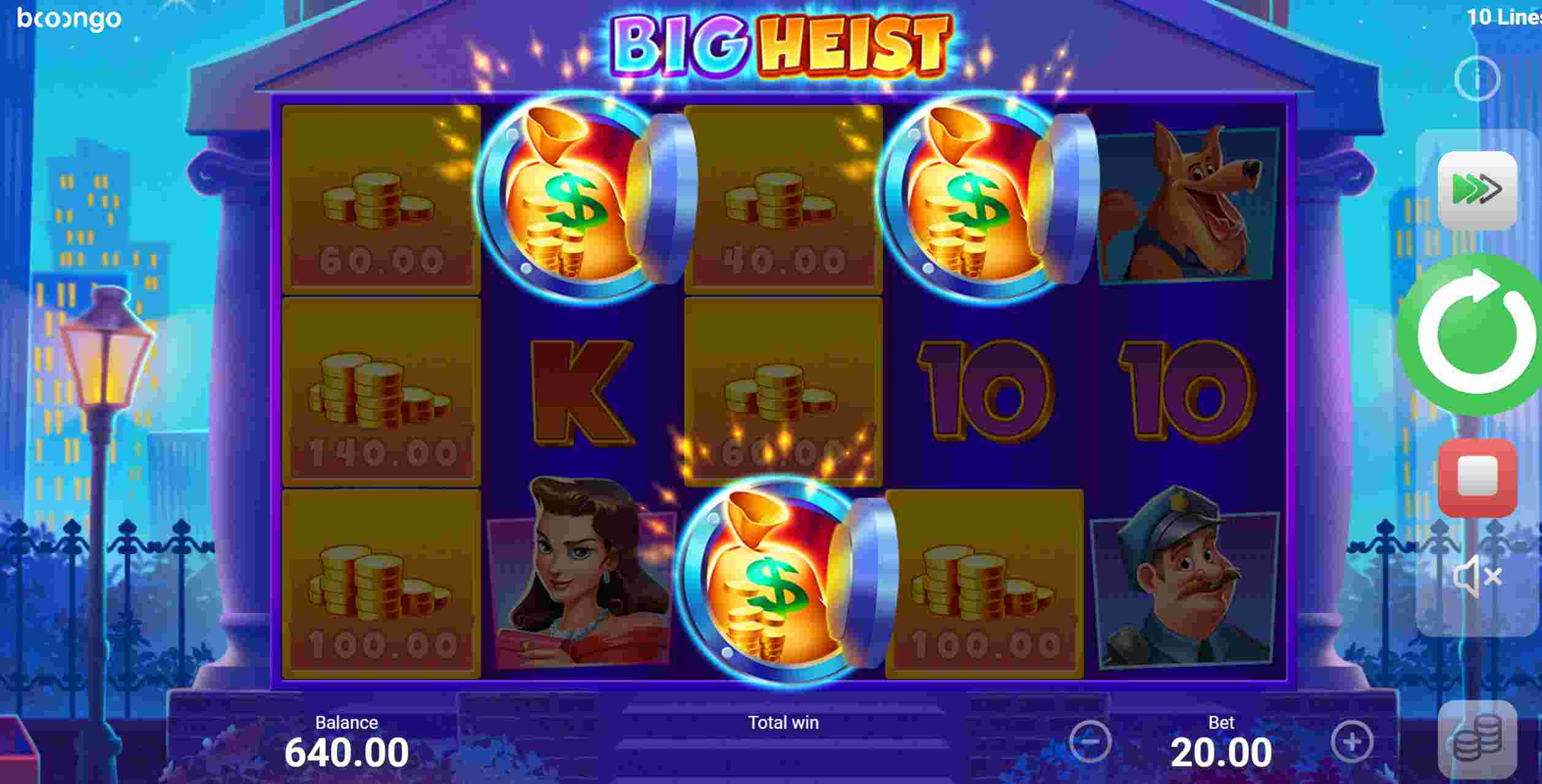Stop autoplay with the red button
The width and height of the screenshot is (1542, 784).
(1478, 478)
